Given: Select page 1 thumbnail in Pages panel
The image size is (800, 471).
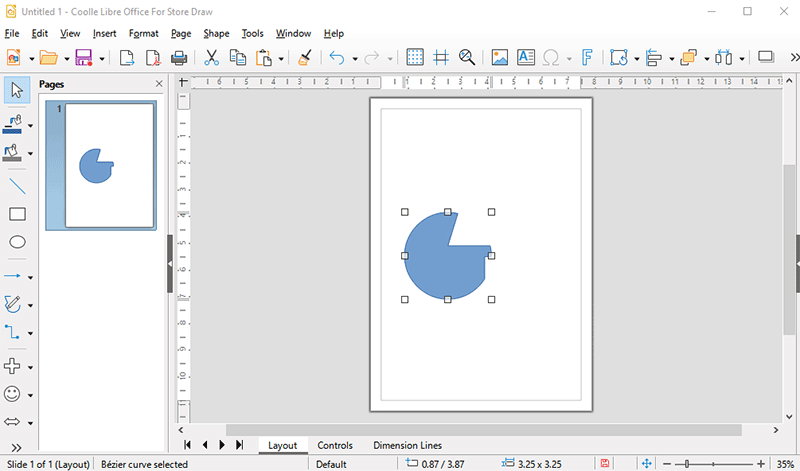Looking at the screenshot, I should tap(101, 166).
